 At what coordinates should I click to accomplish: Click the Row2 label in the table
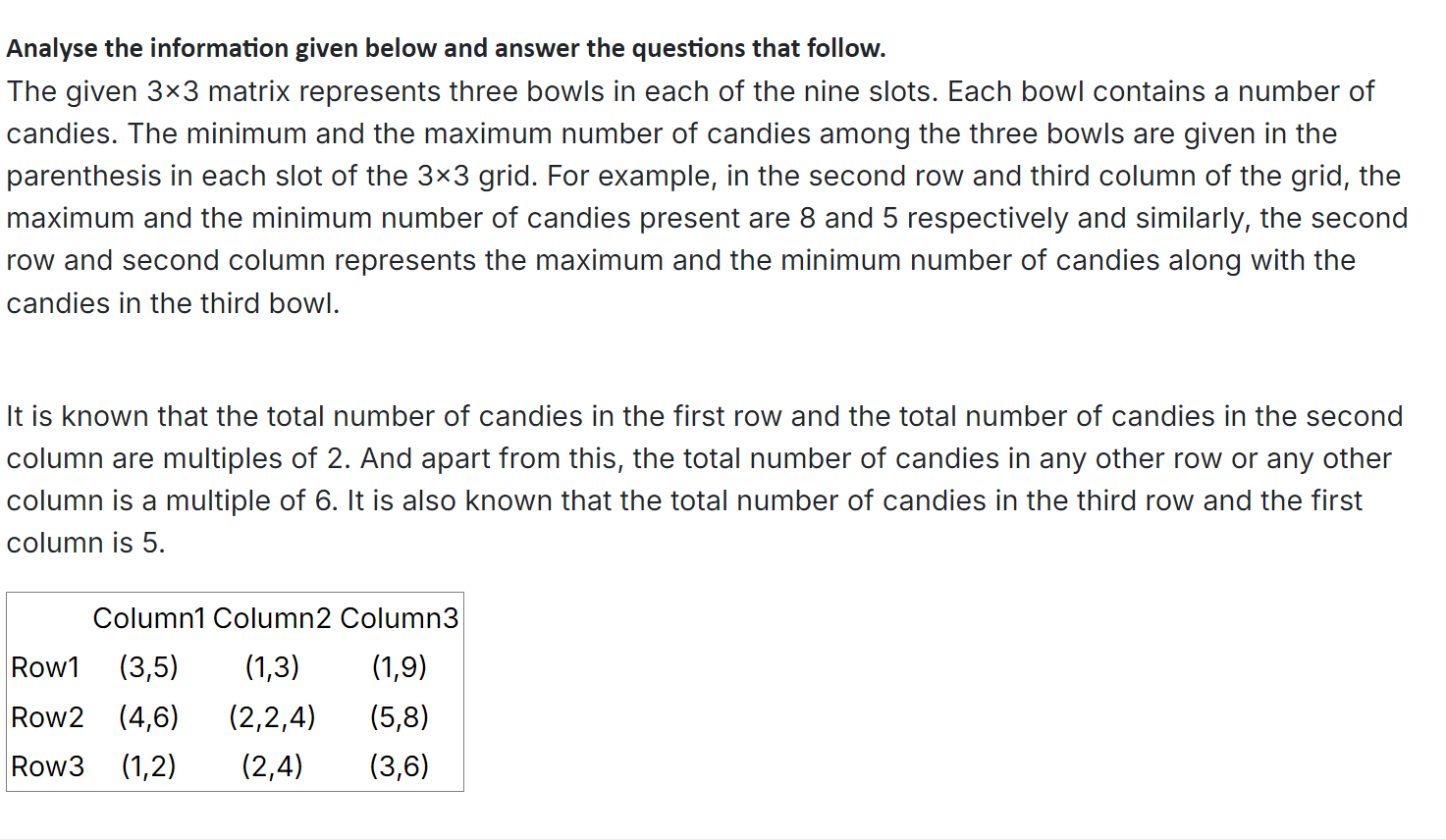[x=47, y=717]
